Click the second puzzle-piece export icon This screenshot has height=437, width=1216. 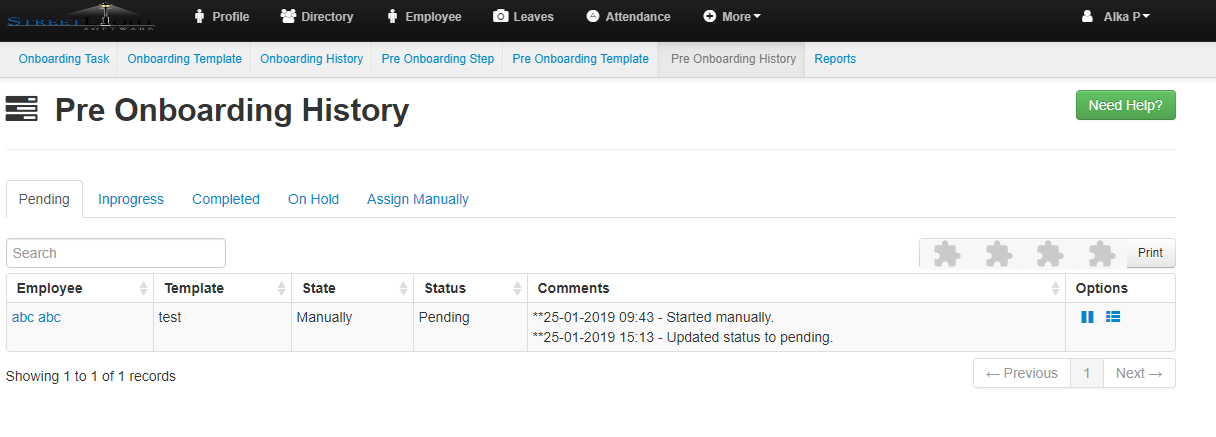tap(998, 254)
